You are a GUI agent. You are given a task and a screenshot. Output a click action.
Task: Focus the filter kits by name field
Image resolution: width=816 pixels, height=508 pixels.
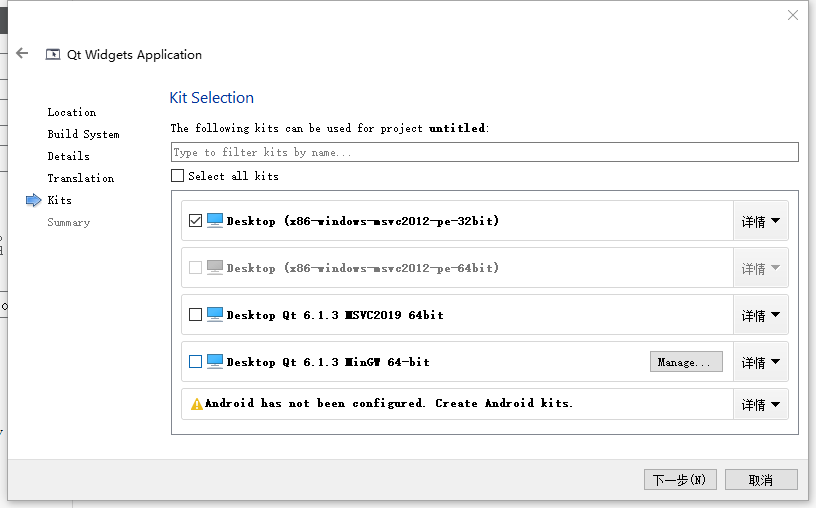[484, 152]
